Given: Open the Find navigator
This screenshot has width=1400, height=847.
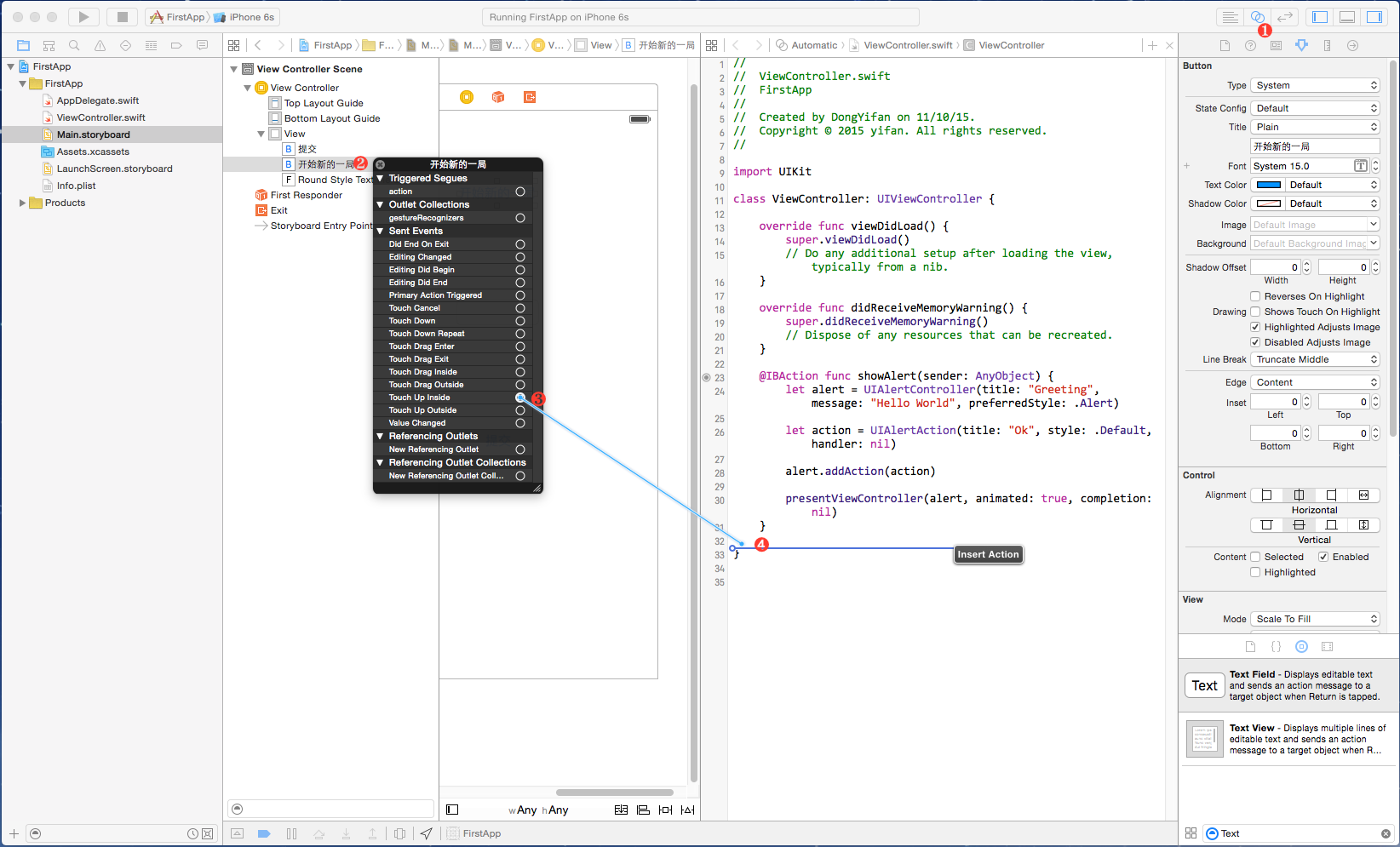Looking at the screenshot, I should pos(74,45).
